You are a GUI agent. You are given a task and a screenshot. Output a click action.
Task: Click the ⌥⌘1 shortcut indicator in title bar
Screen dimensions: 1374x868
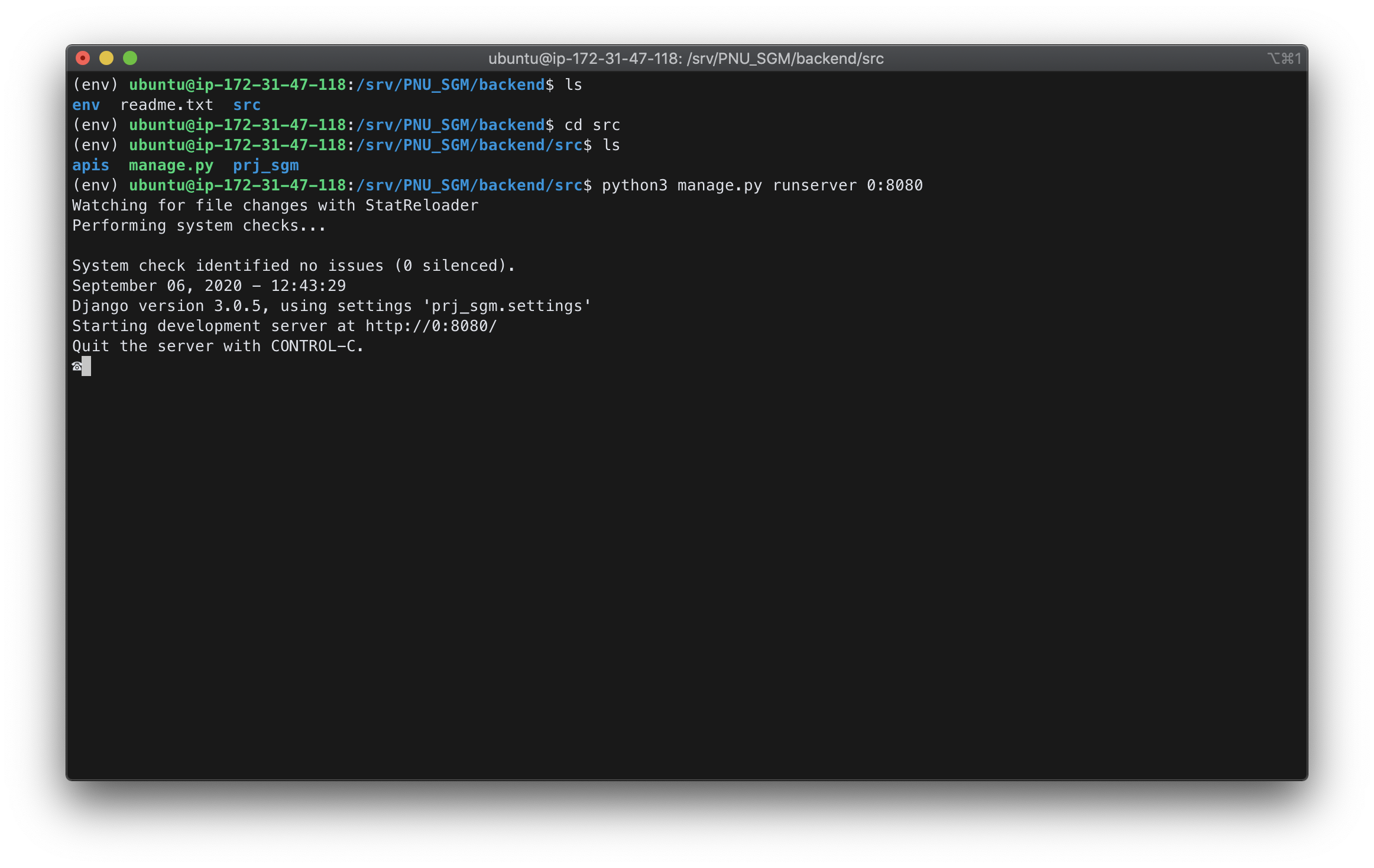tap(1284, 59)
